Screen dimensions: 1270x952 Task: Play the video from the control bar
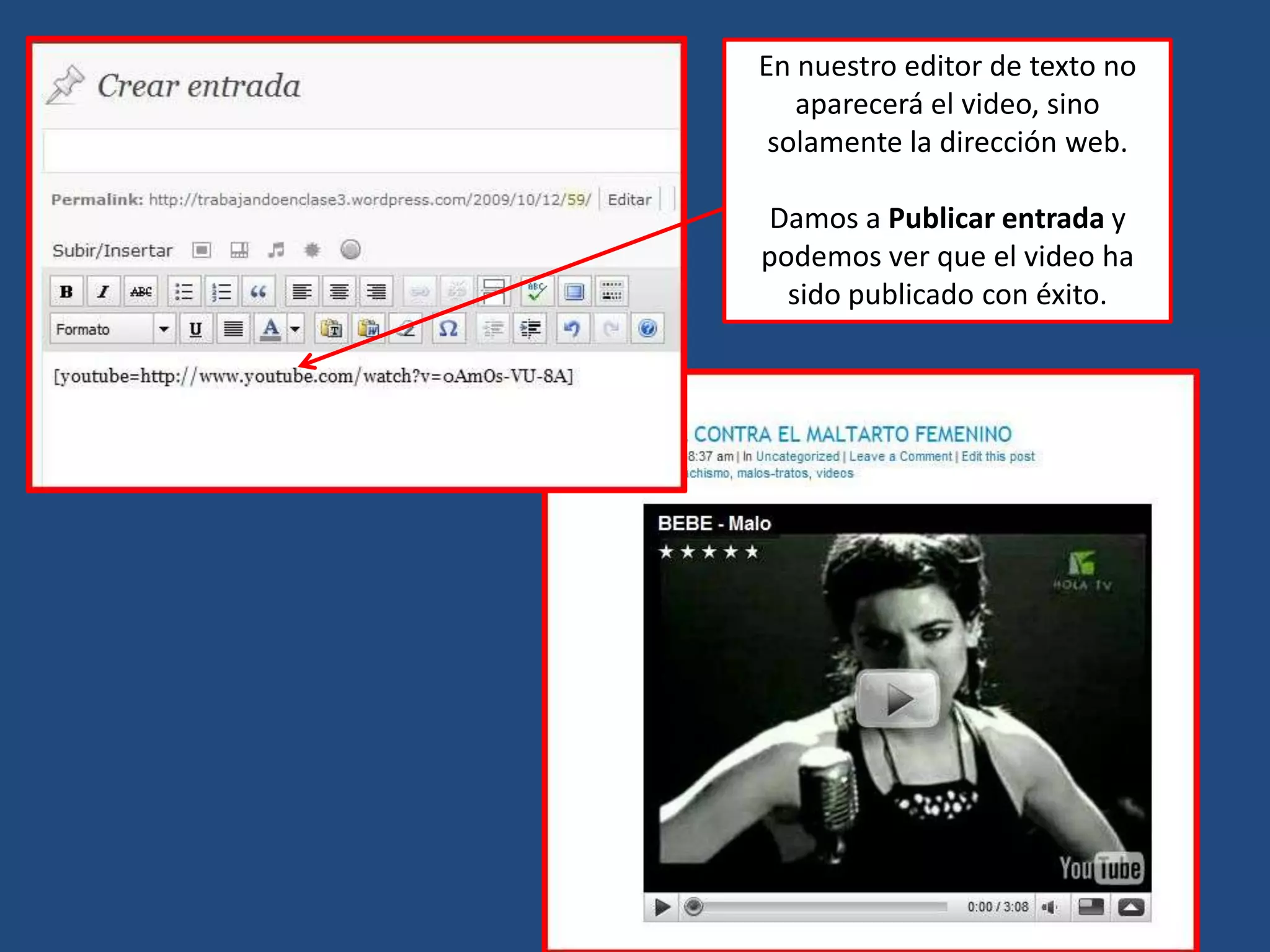tap(662, 907)
